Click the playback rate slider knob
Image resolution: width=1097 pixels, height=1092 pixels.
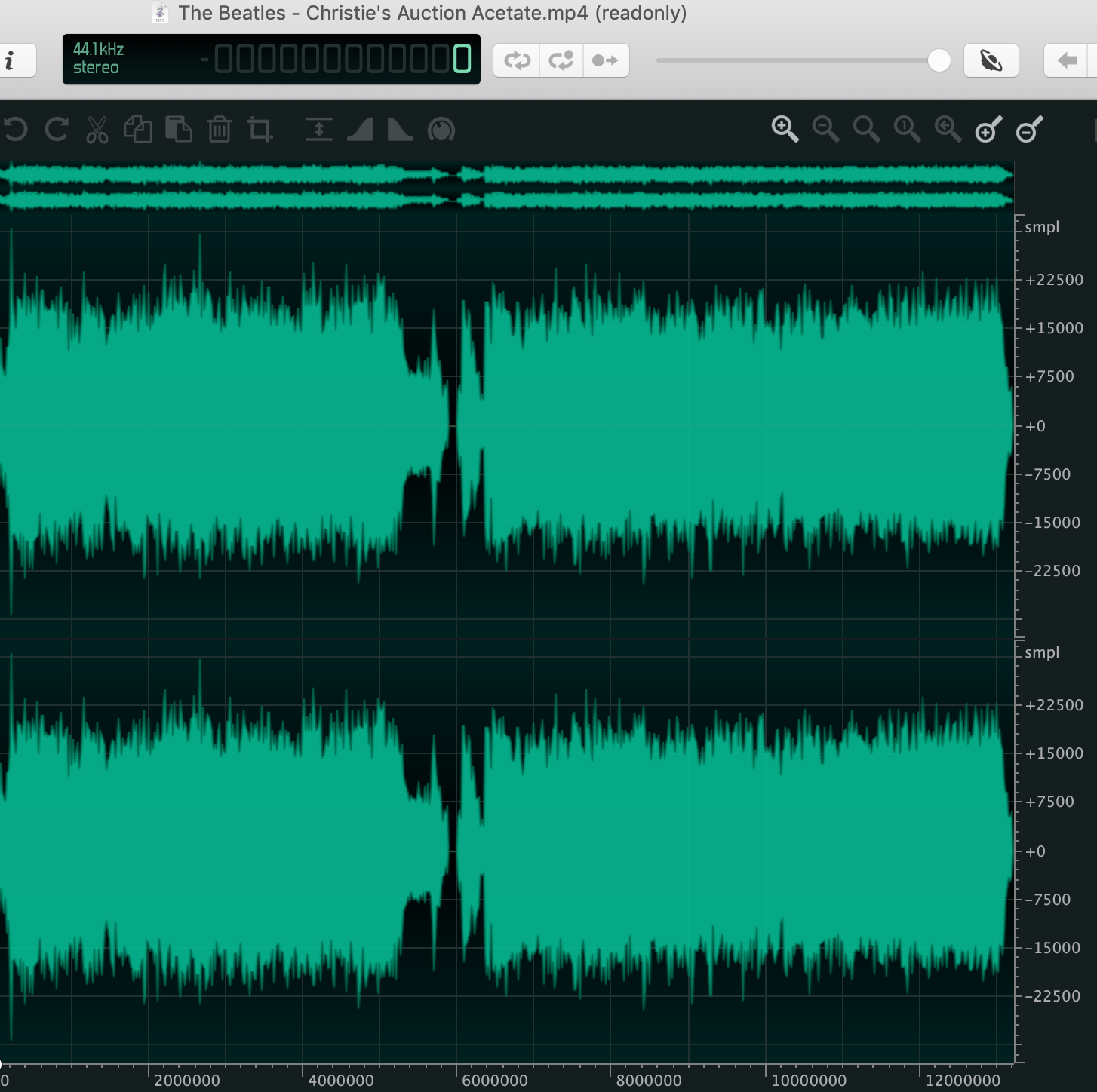pos(939,60)
